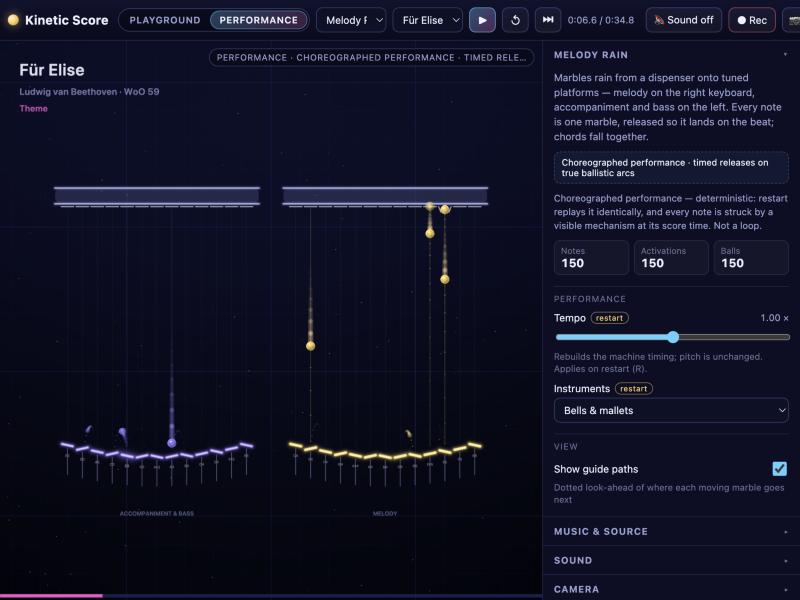This screenshot has width=800, height=600.
Task: Click the purple accompaniment keyboard platforms
Action: tap(157, 451)
